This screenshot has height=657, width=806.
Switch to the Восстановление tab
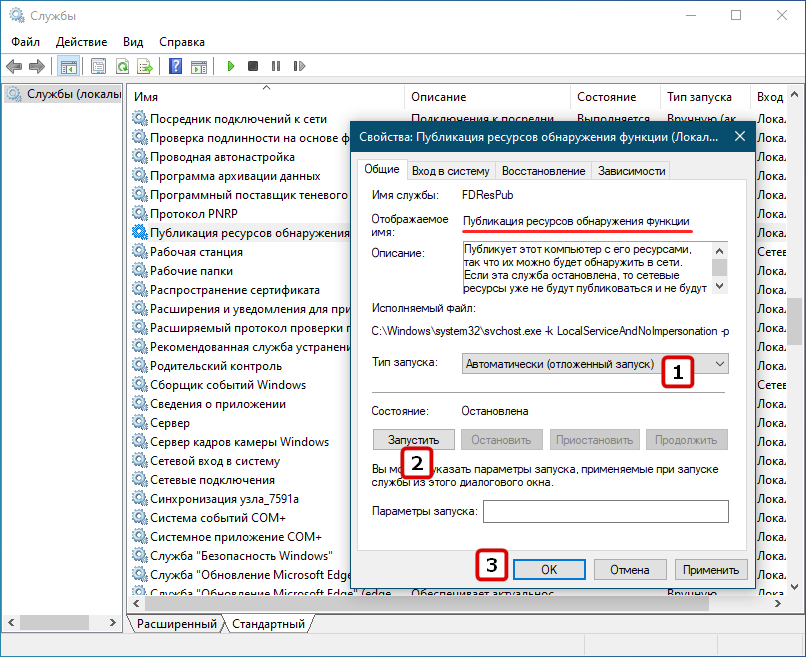pos(543,171)
